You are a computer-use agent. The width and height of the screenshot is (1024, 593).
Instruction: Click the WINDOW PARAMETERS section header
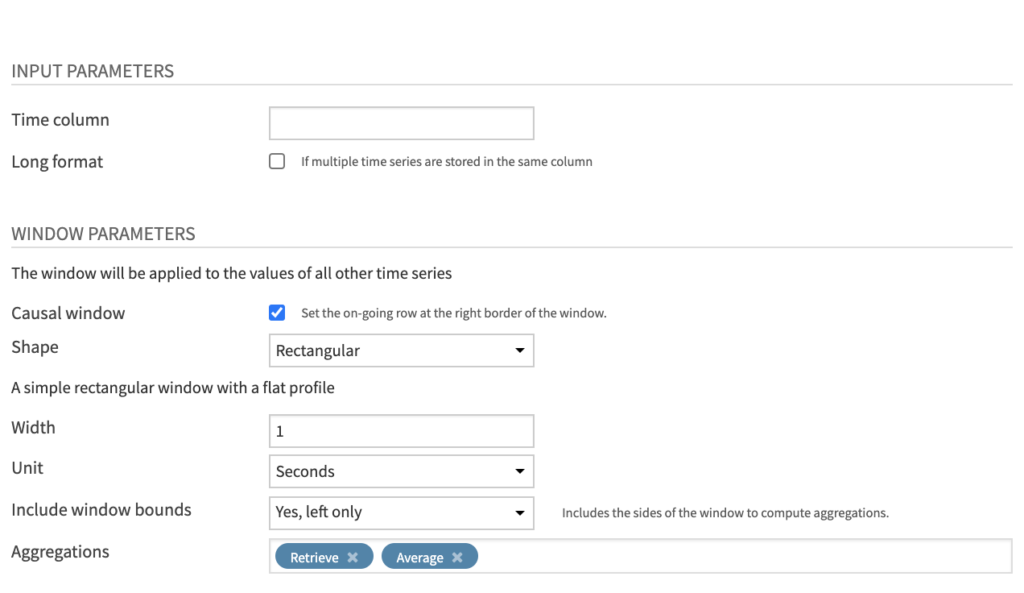(103, 233)
